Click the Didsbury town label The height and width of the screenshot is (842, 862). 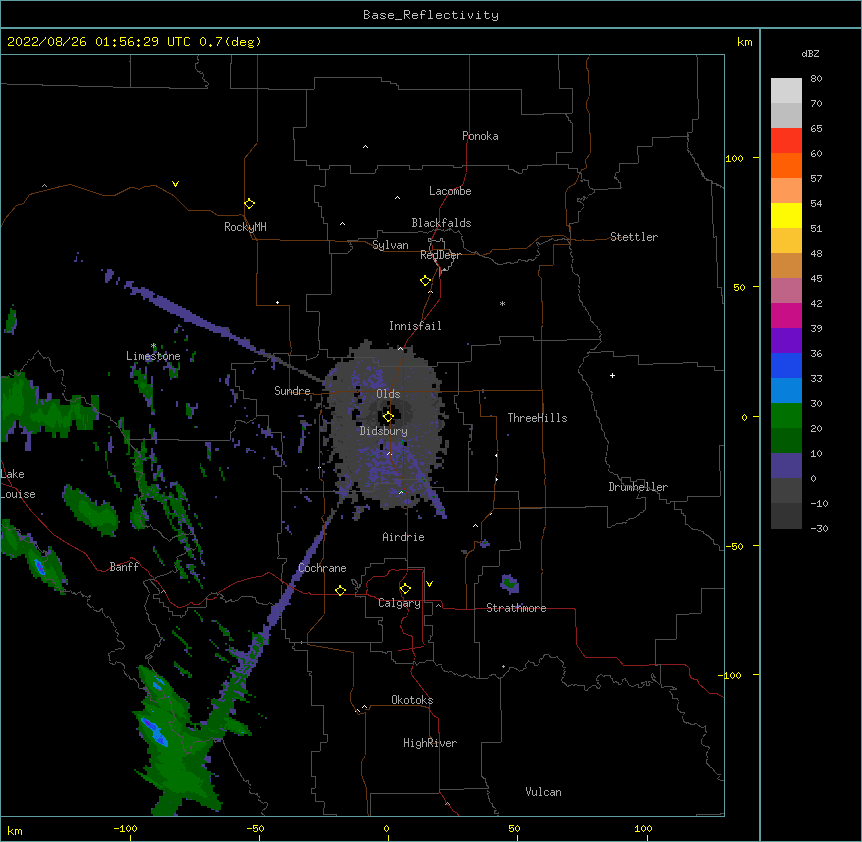[384, 431]
